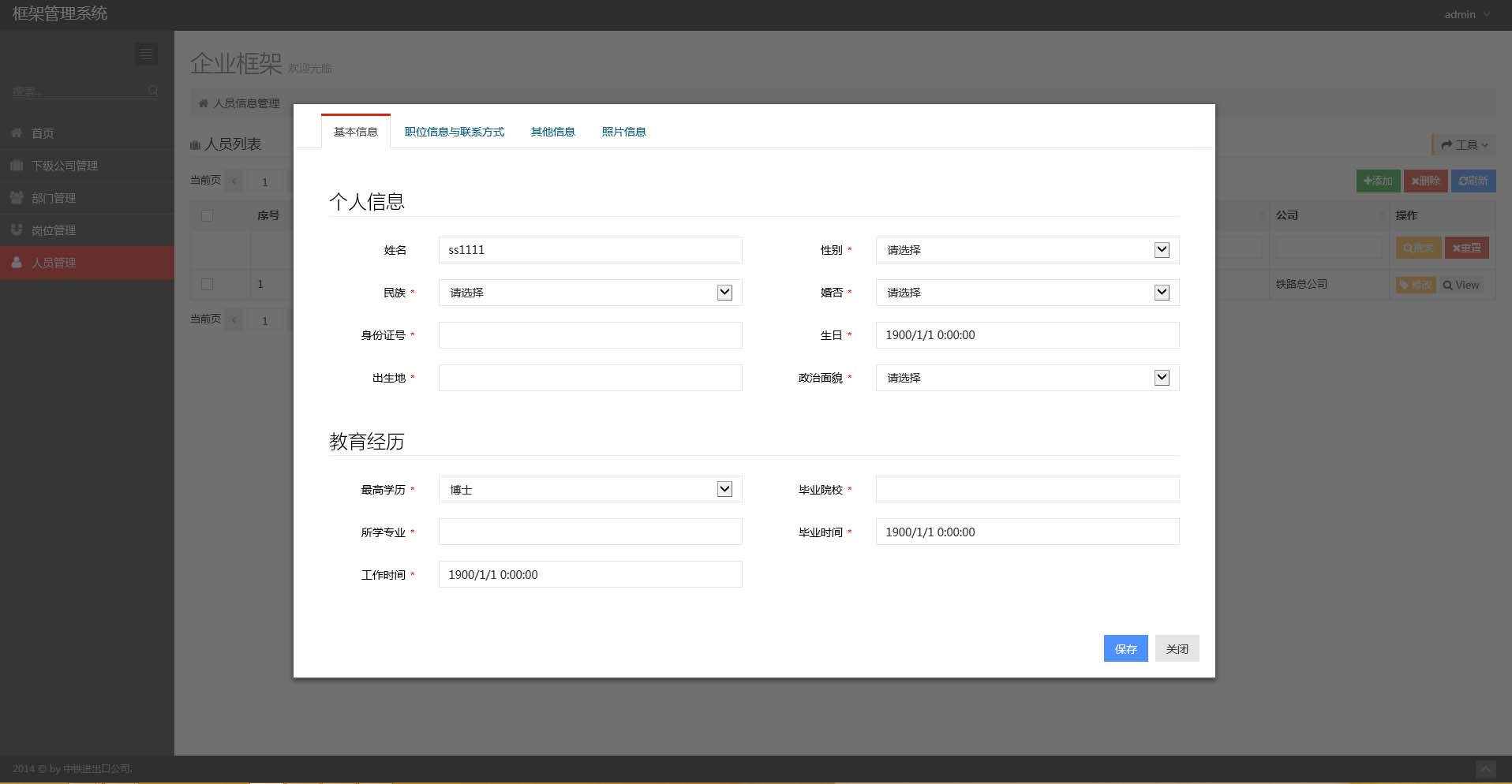Click the search magnifier in the sidebar
Image resolution: width=1512 pixels, height=784 pixels.
[x=153, y=91]
